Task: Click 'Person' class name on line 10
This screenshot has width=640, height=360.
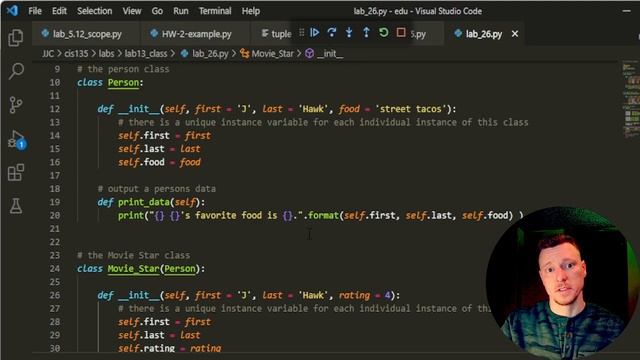Action: [123, 82]
